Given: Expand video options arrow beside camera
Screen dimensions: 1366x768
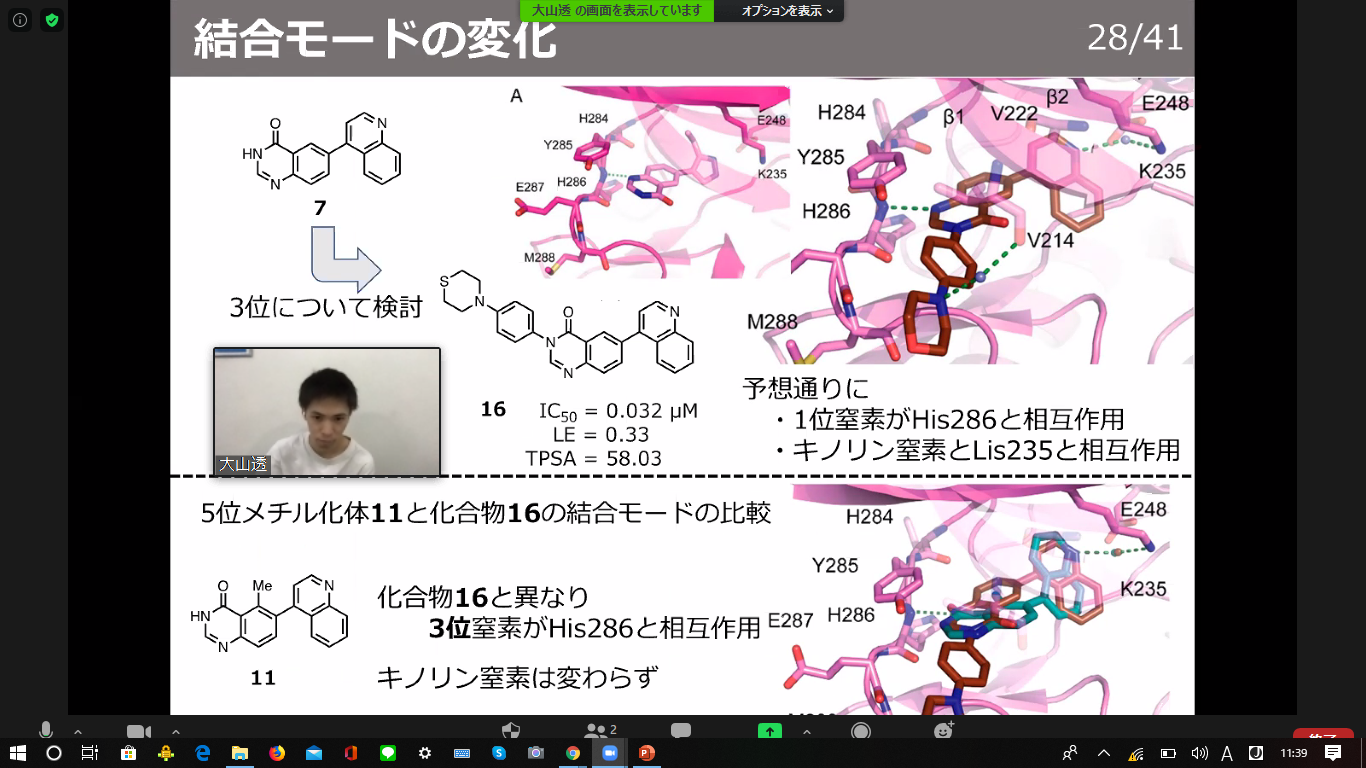Looking at the screenshot, I should tap(176, 731).
